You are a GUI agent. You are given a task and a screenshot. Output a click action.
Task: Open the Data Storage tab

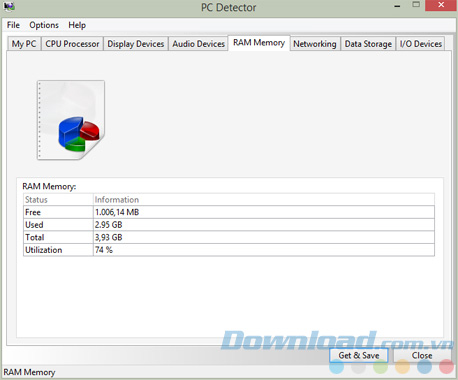tap(368, 44)
